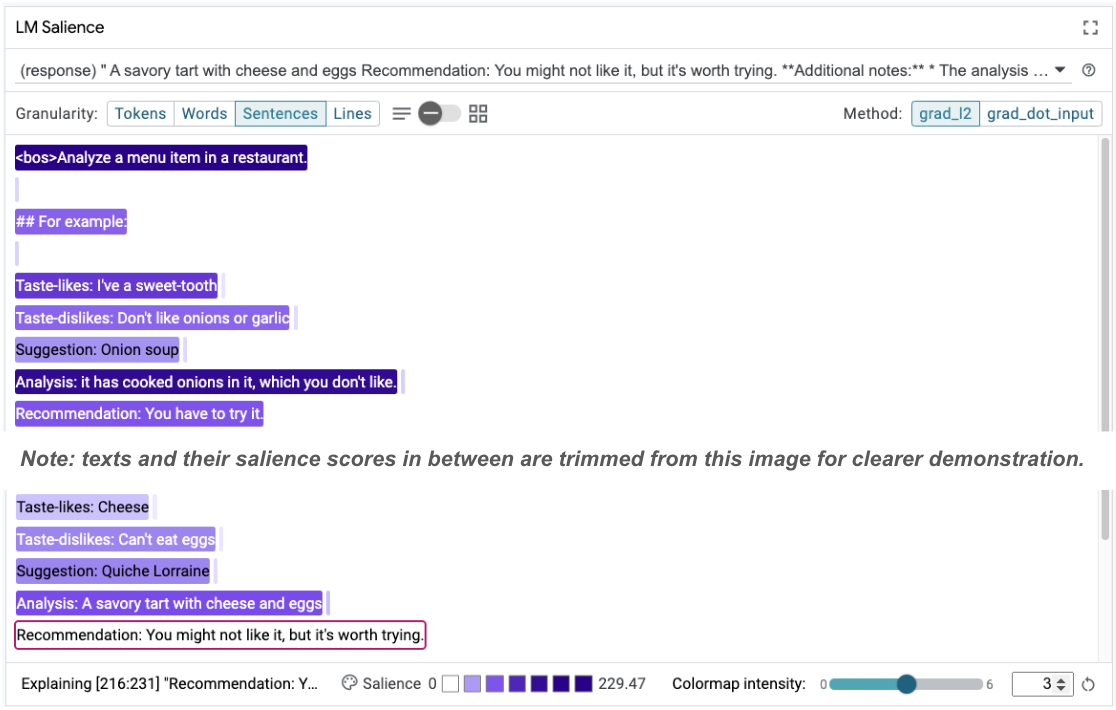Viewport: 1116px width, 710px height.
Task: Switch granularity to Lines
Action: 352,114
